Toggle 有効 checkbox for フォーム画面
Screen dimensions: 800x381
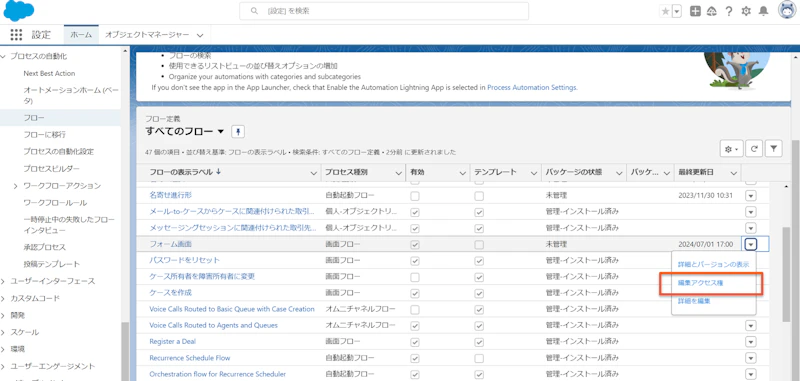[415, 244]
